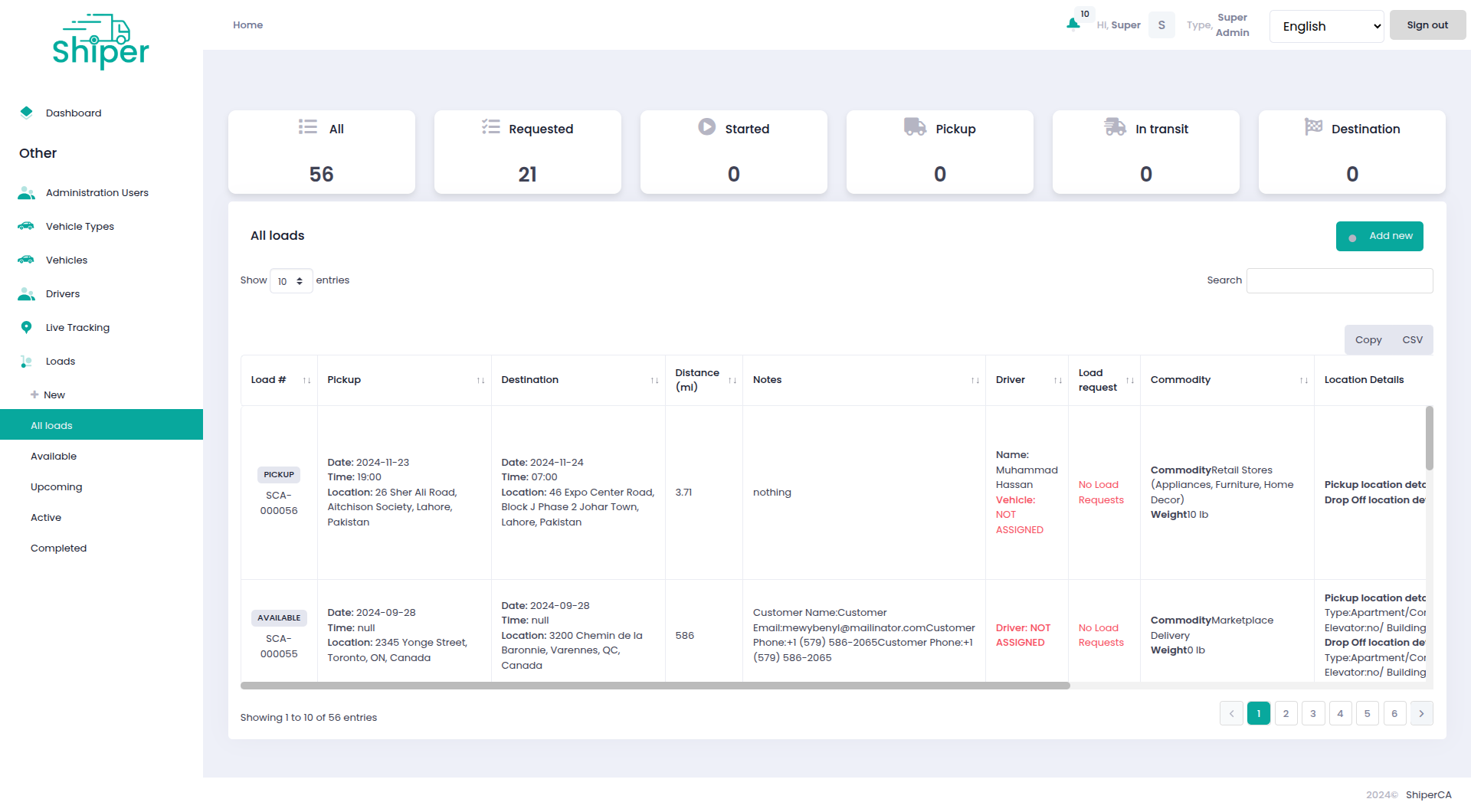Select the Drivers sidebar icon
This screenshot has width=1471, height=812.
tap(26, 293)
